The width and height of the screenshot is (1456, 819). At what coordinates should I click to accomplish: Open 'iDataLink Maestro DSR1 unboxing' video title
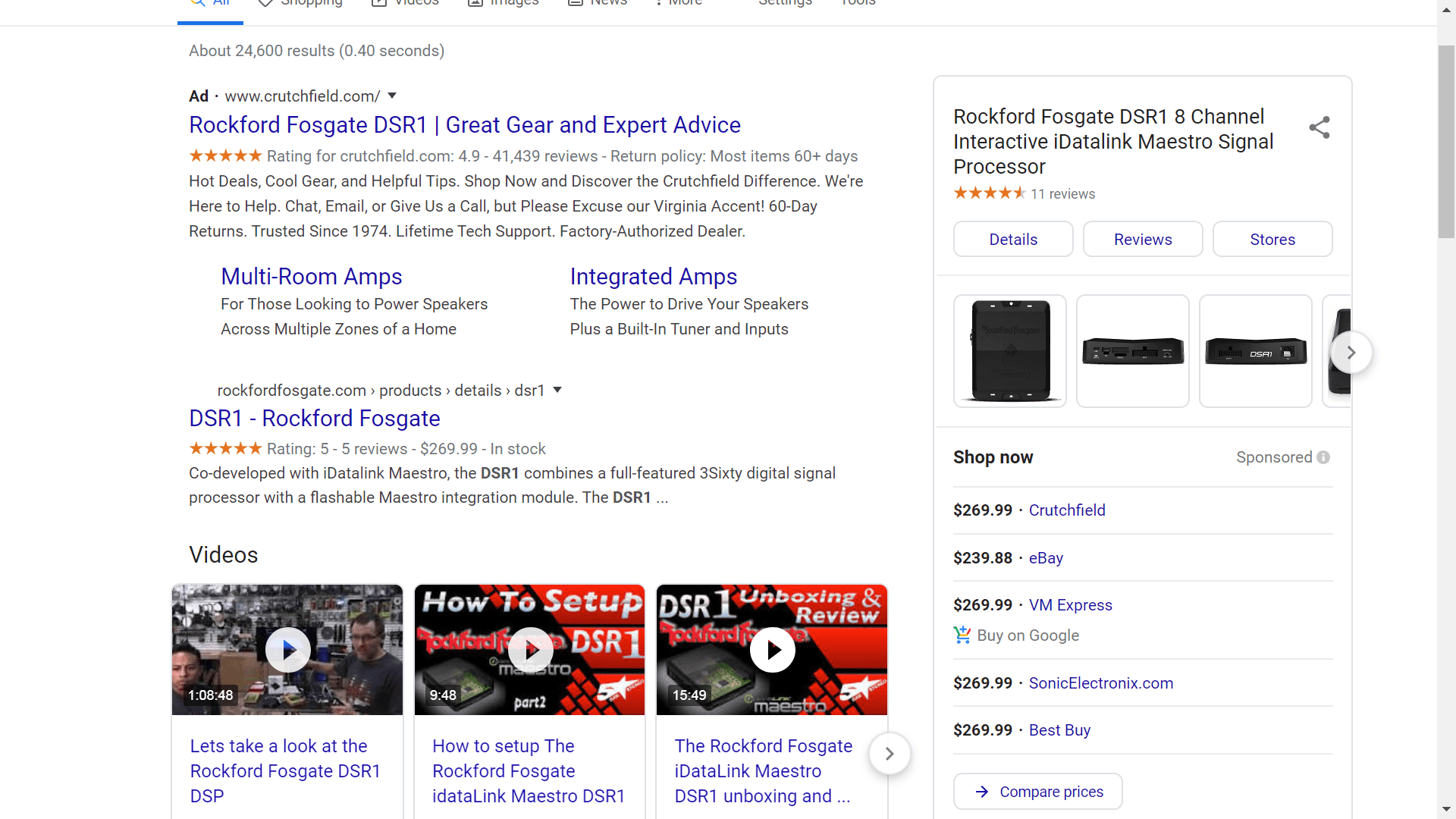[x=764, y=771]
